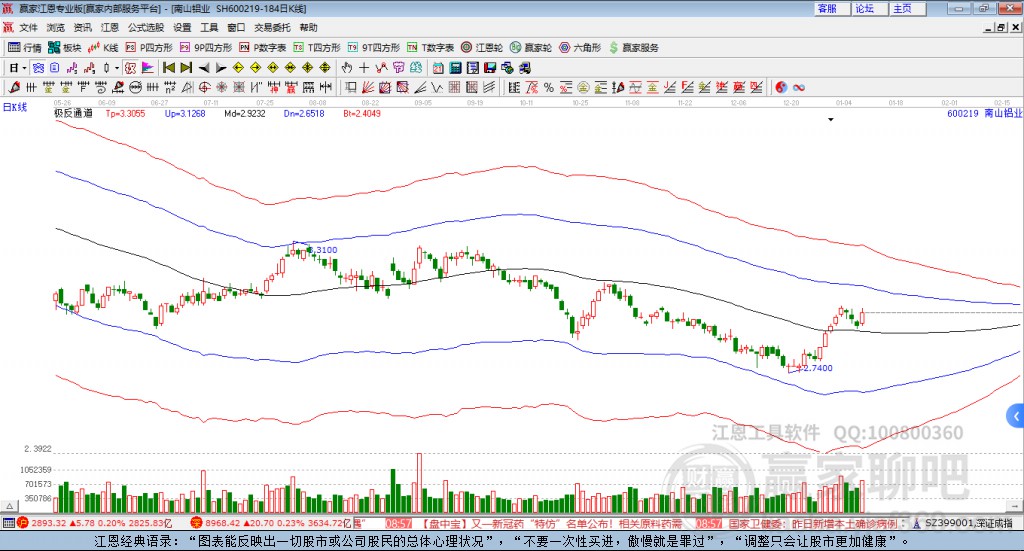Select the percent sign drawing tool
Screen dimensions: 1024x551
pos(549,87)
